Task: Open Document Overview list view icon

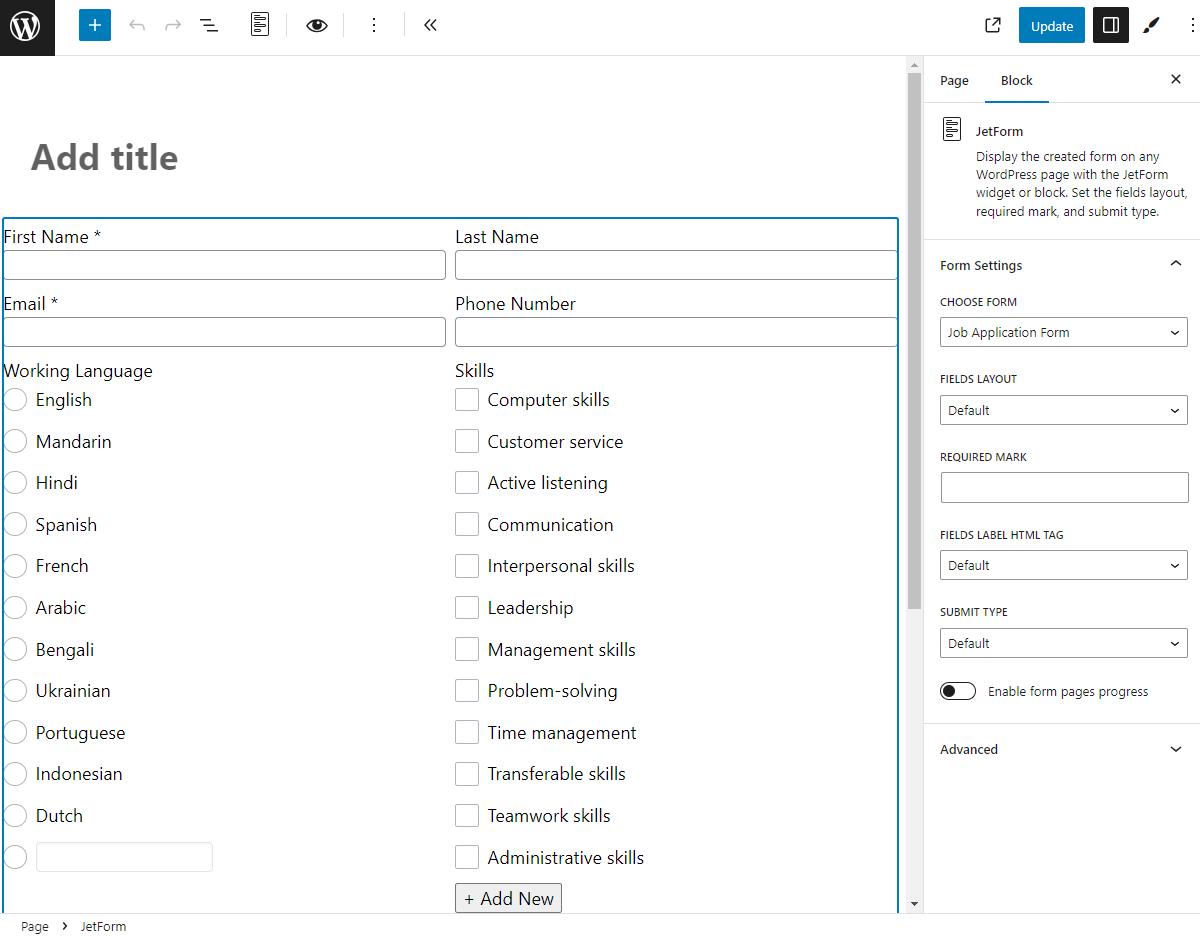Action: (209, 26)
